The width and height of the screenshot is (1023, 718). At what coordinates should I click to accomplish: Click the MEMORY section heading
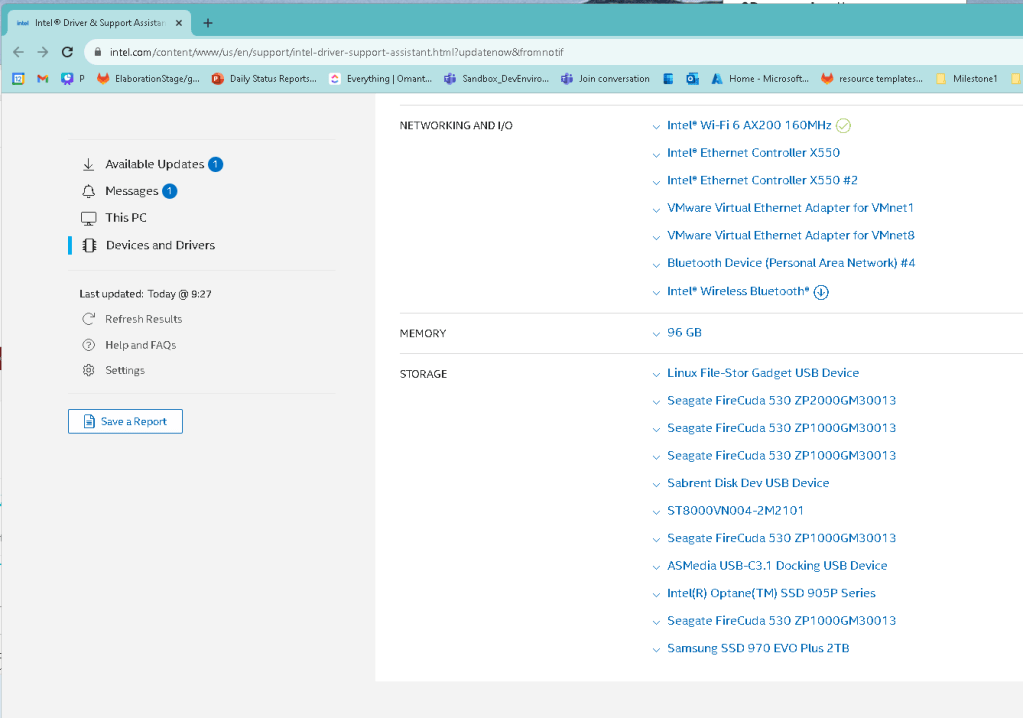[423, 333]
